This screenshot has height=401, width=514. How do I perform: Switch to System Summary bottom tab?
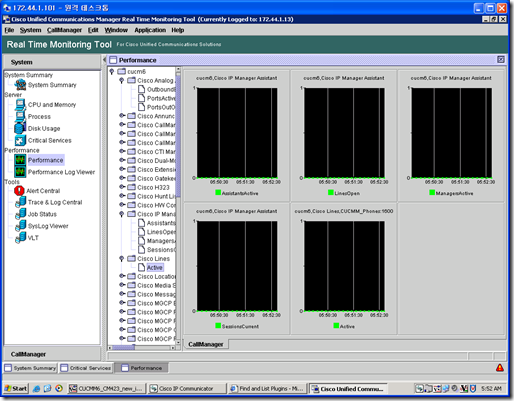(30, 368)
